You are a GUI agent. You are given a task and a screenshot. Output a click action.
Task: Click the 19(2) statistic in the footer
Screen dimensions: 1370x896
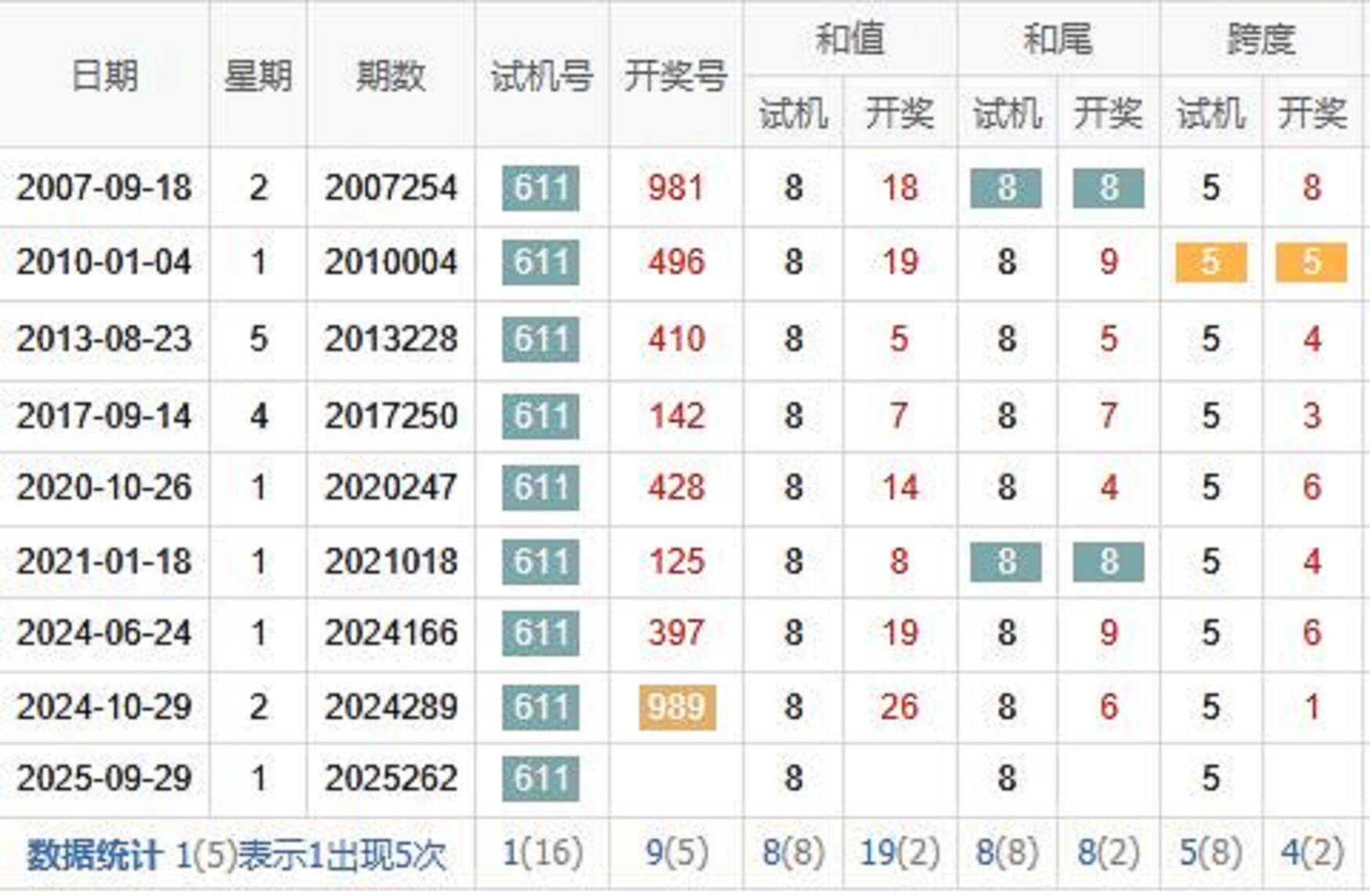900,853
